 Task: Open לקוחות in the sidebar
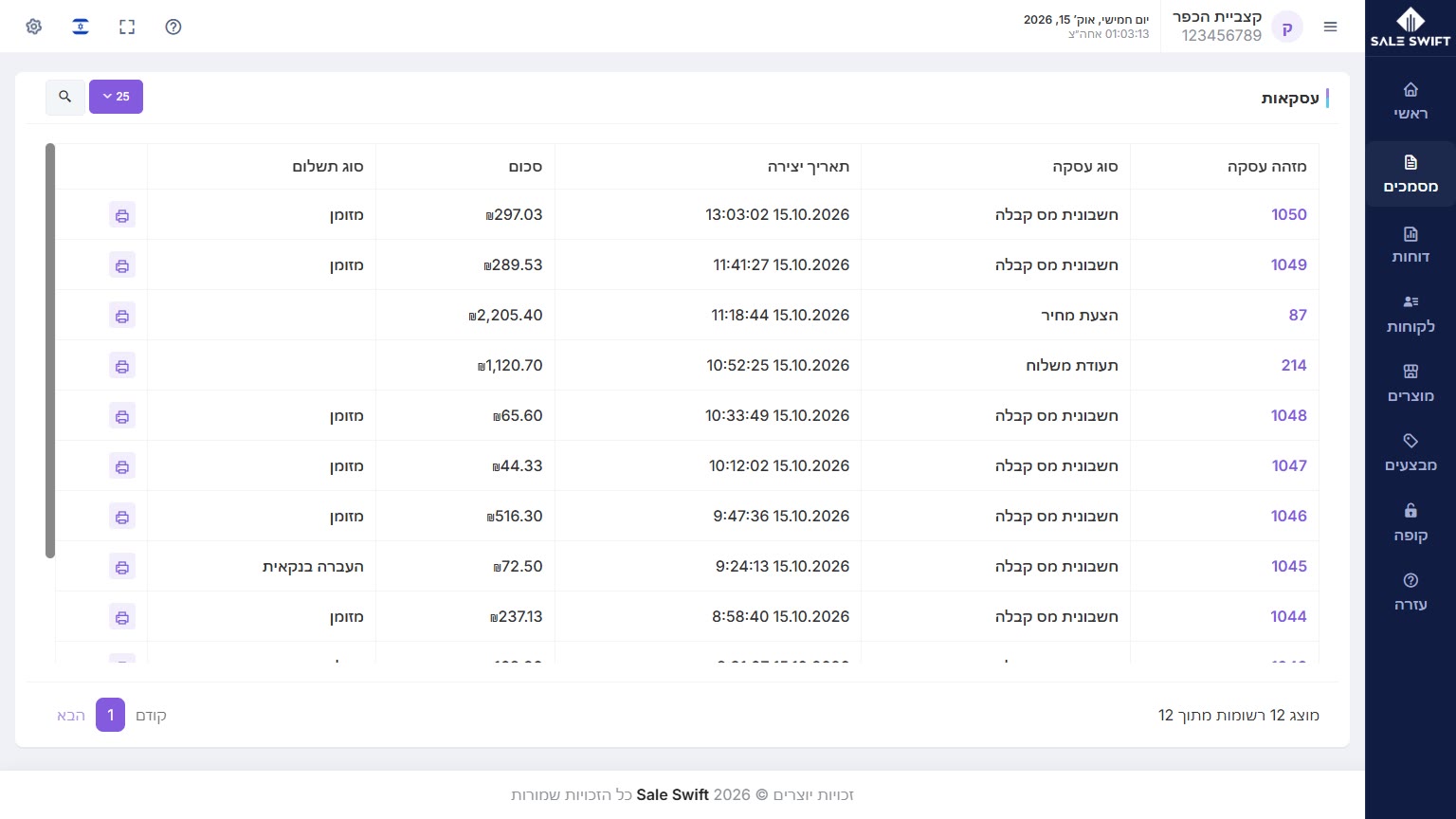tap(1410, 315)
